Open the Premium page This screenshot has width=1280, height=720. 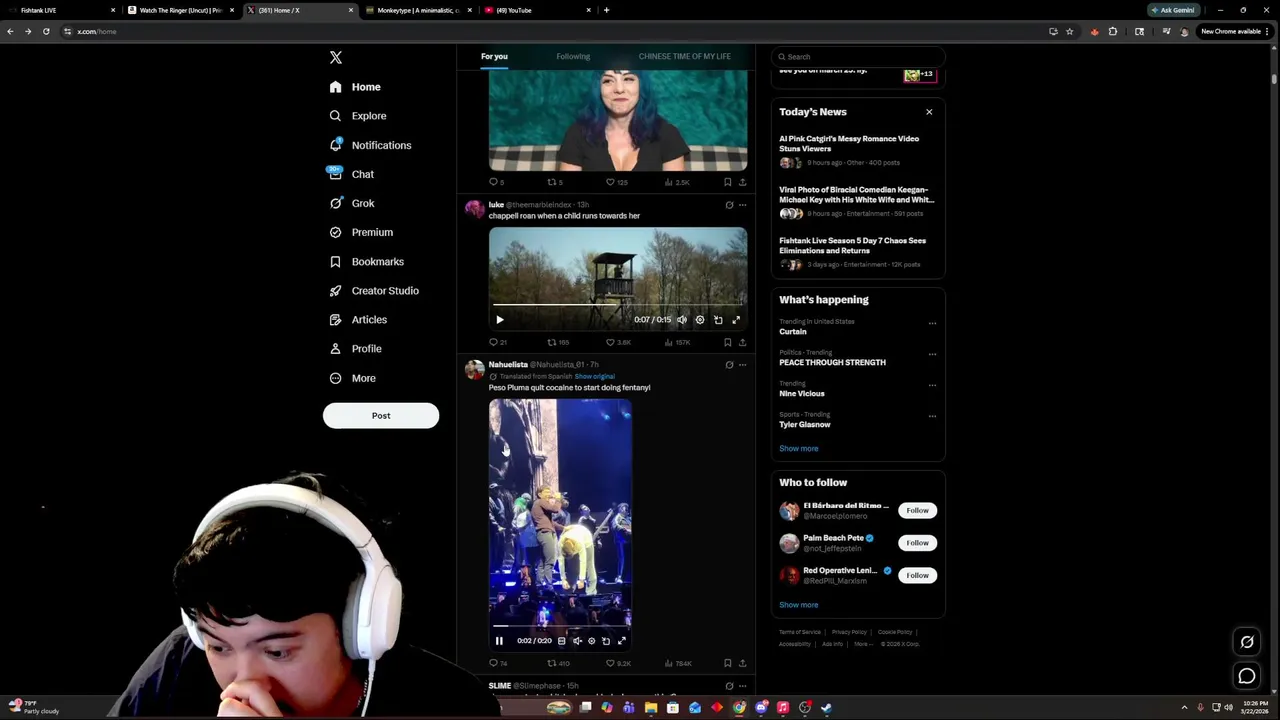tap(361, 232)
